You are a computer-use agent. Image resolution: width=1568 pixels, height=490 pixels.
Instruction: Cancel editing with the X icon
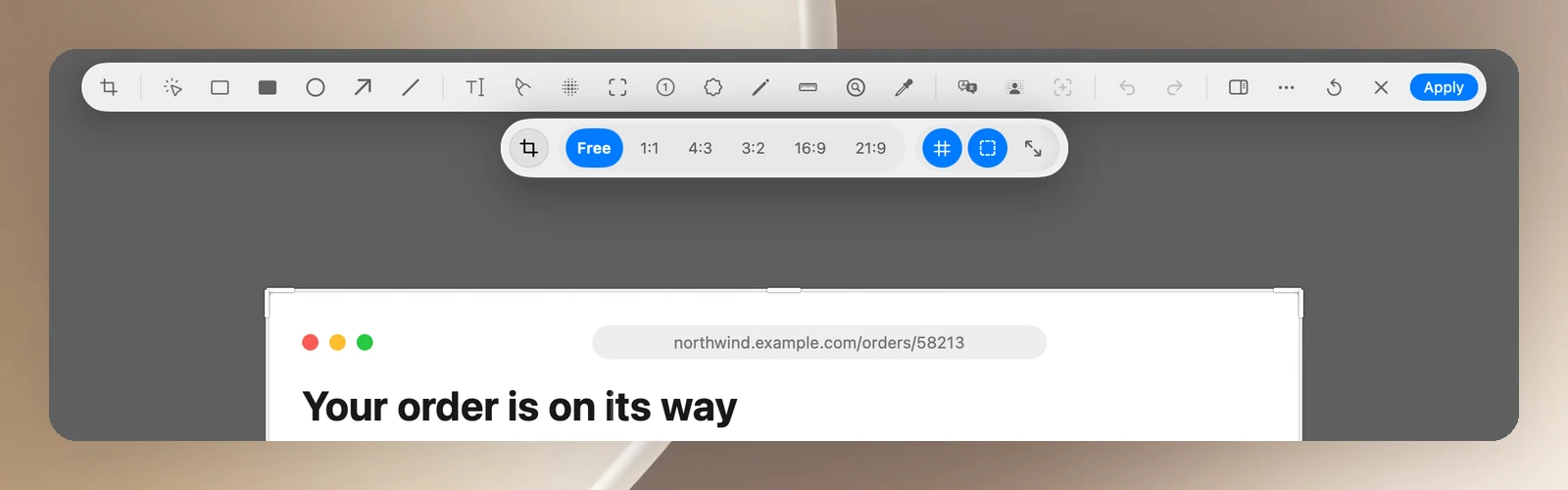(x=1381, y=87)
